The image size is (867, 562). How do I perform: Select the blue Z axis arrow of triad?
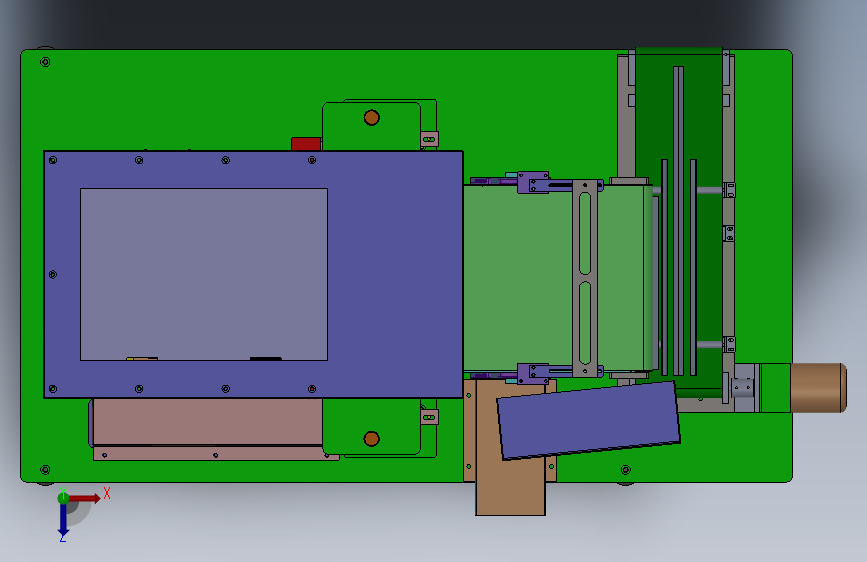tap(63, 519)
